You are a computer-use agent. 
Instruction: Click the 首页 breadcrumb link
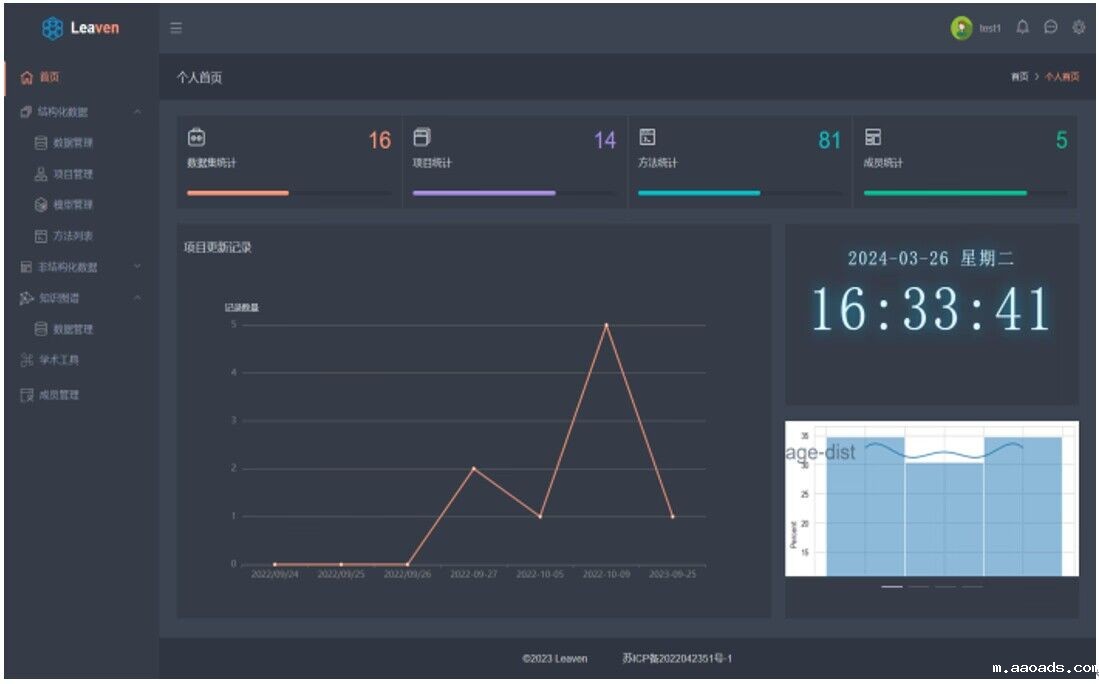point(1018,77)
